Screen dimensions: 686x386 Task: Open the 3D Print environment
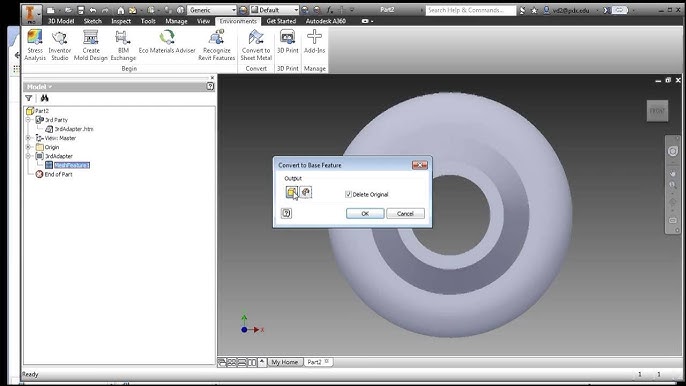coord(287,42)
